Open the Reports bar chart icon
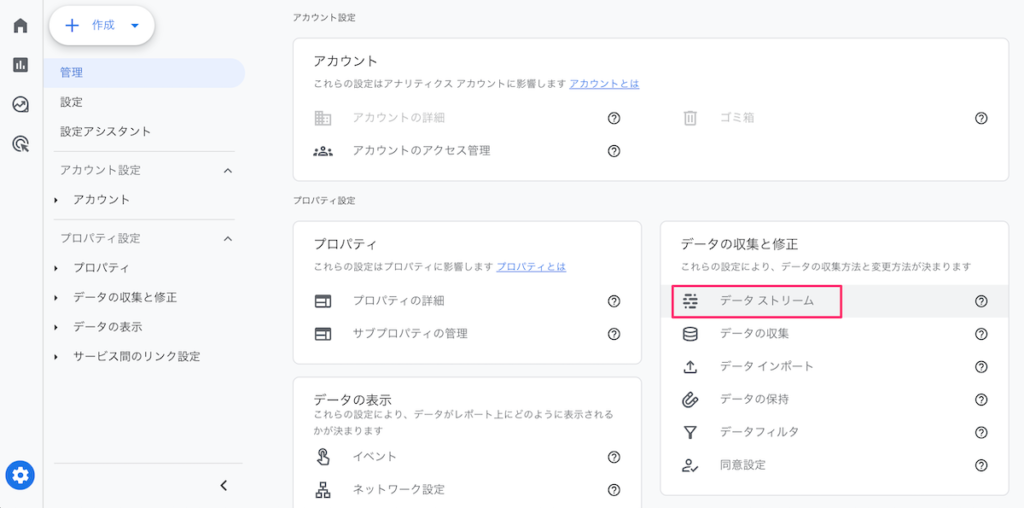Image resolution: width=1024 pixels, height=508 pixels. point(20,65)
